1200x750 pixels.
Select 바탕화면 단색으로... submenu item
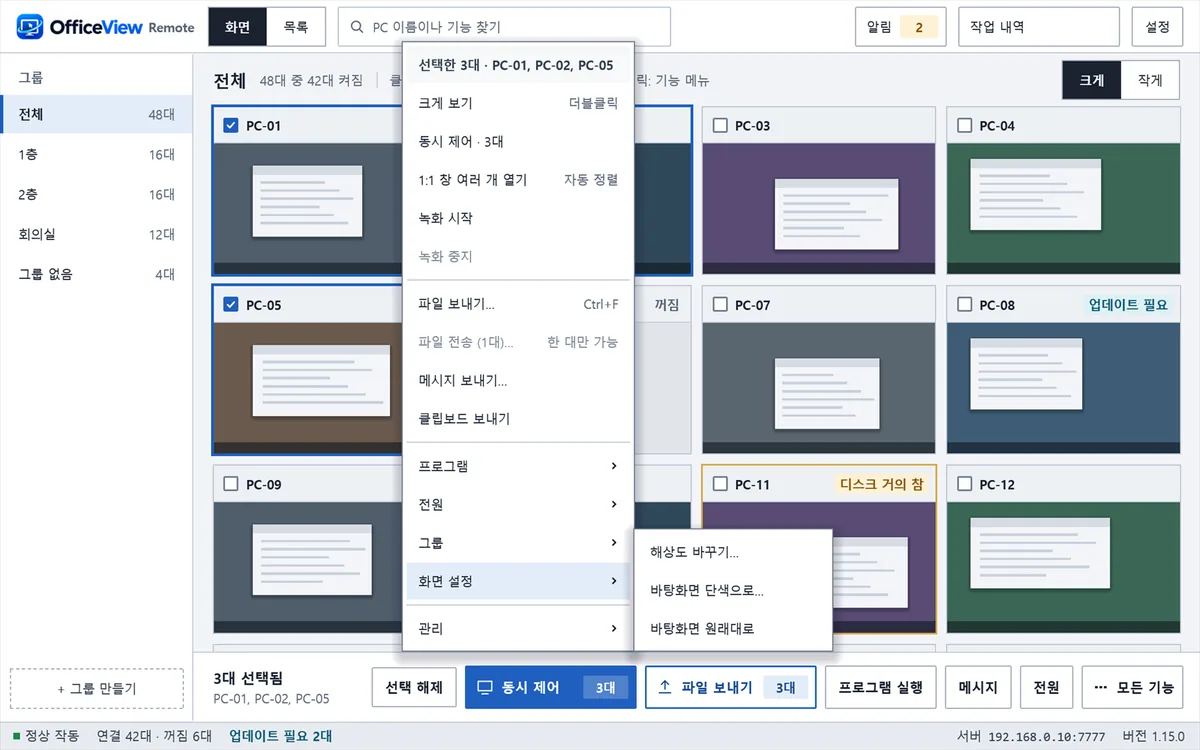(x=733, y=591)
